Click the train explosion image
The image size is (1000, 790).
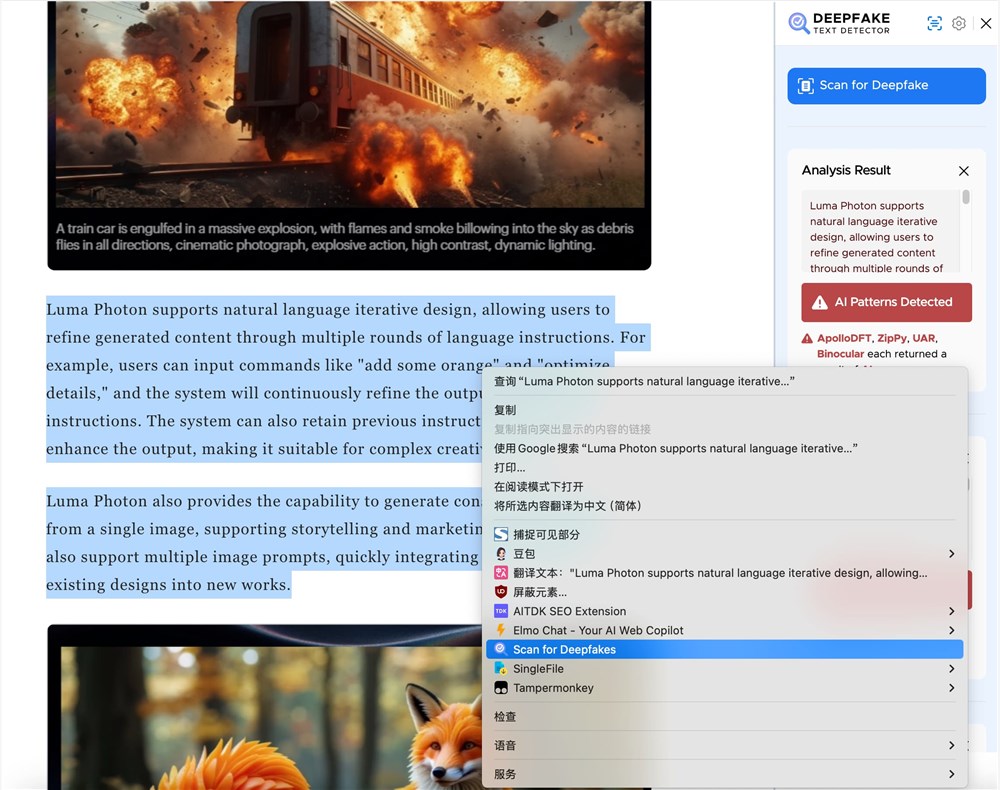click(x=349, y=105)
